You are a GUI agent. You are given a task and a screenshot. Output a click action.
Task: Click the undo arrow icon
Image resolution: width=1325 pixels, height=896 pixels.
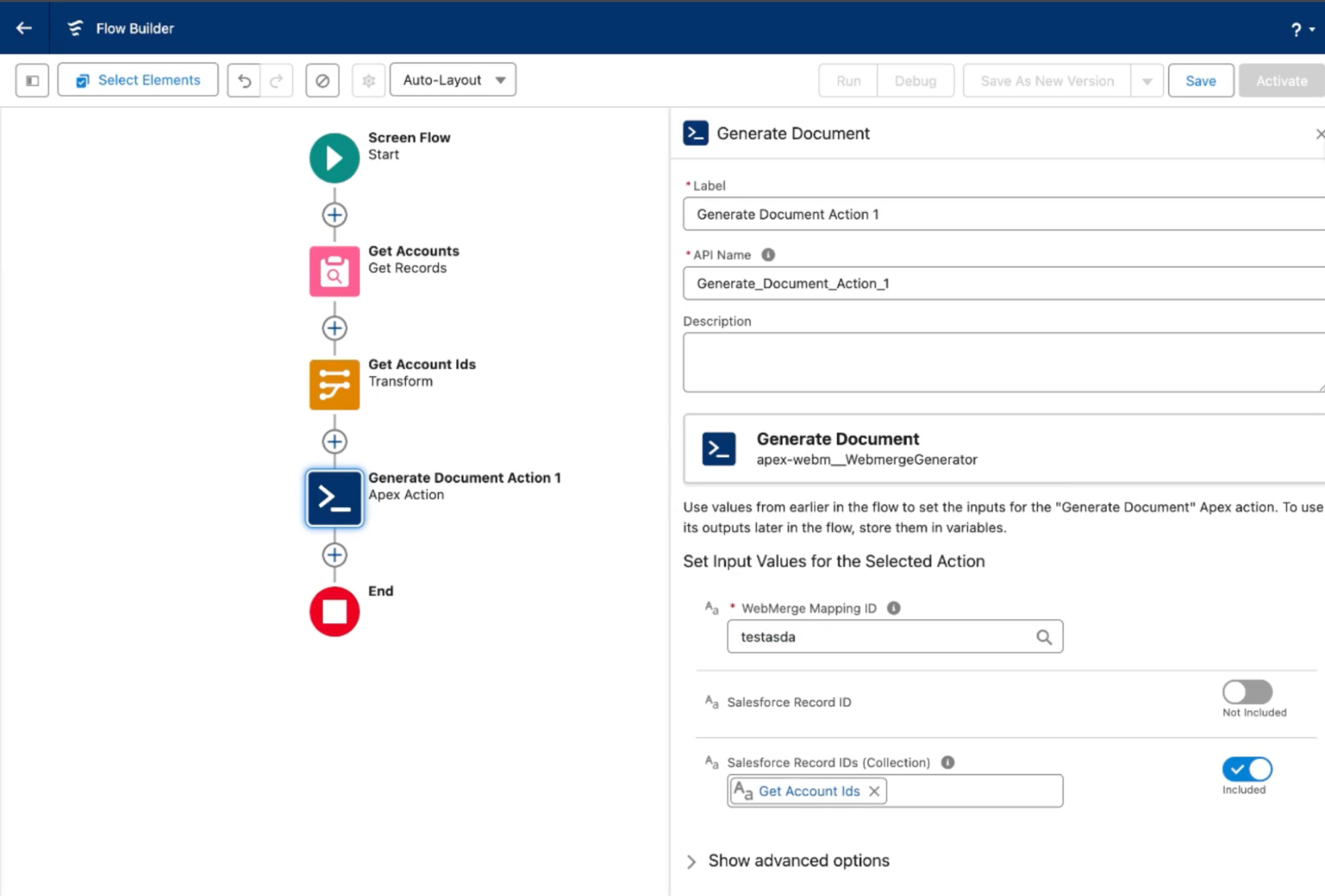244,80
